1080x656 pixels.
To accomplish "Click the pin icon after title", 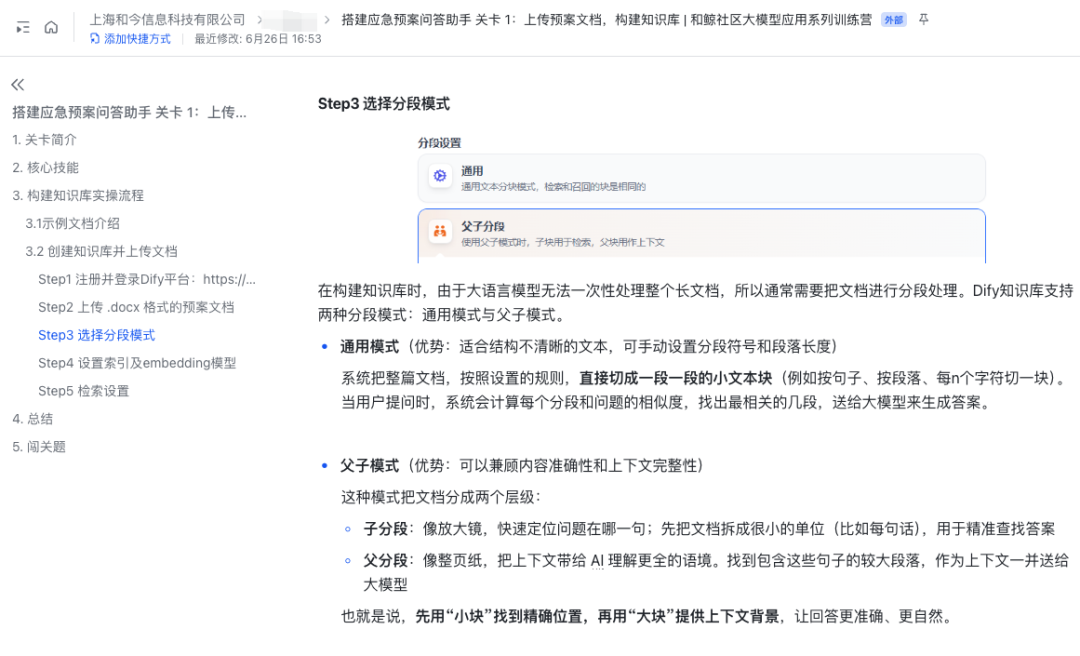I will (924, 19).
